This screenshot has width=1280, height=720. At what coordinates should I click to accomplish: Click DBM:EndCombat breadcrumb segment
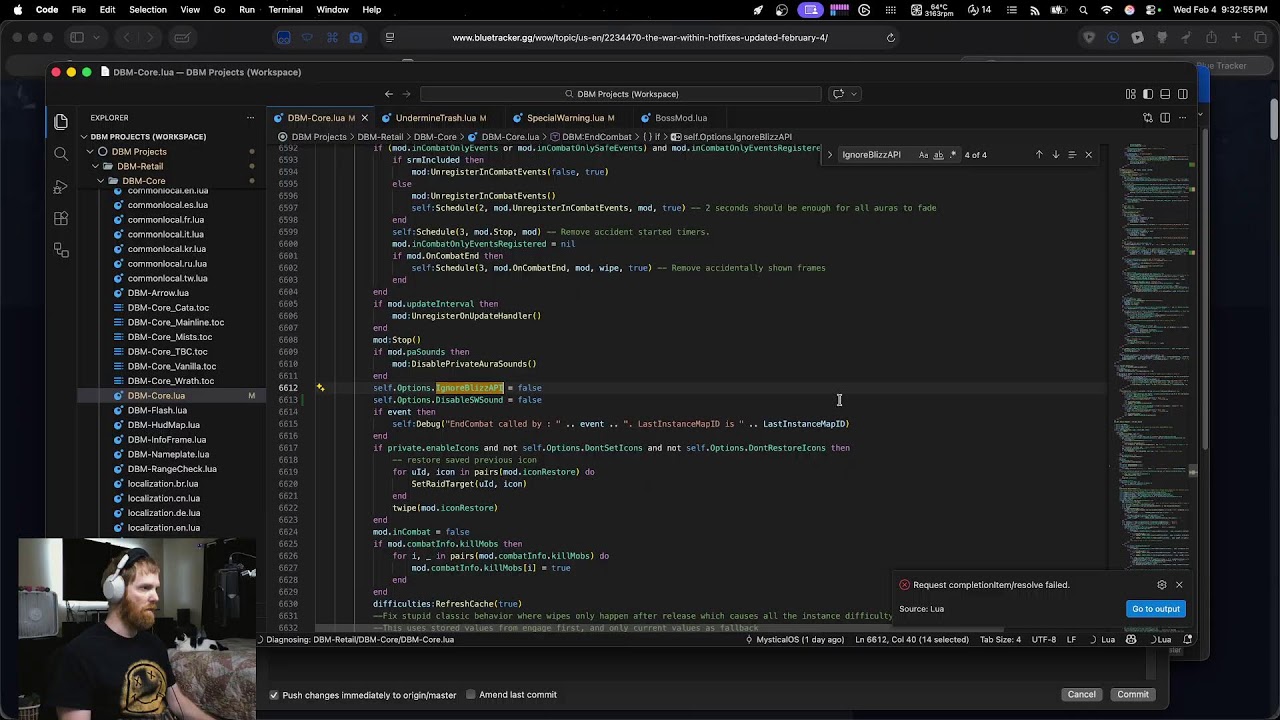click(596, 137)
